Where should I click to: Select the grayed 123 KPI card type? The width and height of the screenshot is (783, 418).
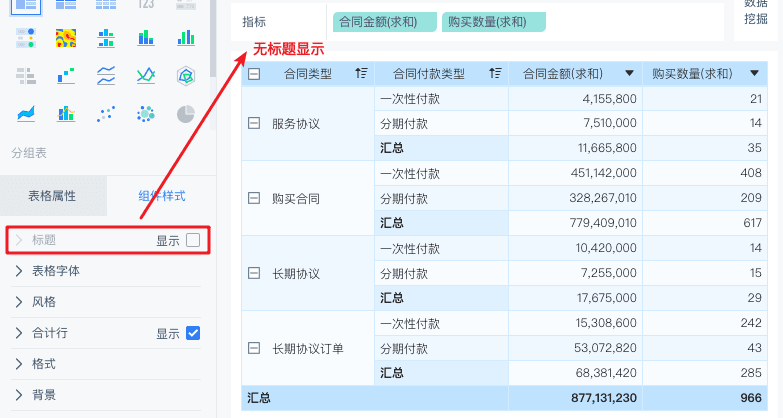click(146, 5)
